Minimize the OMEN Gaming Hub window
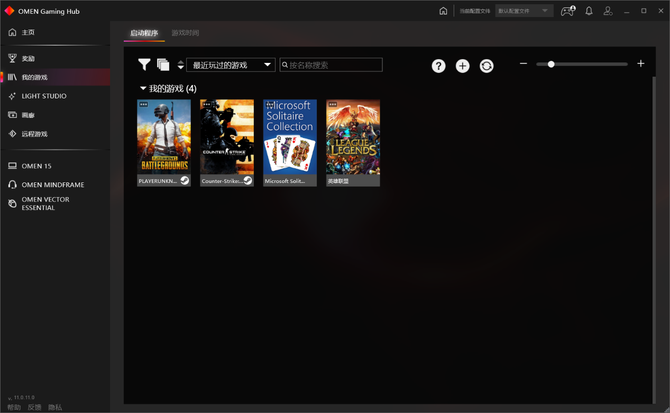The height and width of the screenshot is (413, 670). 626,11
